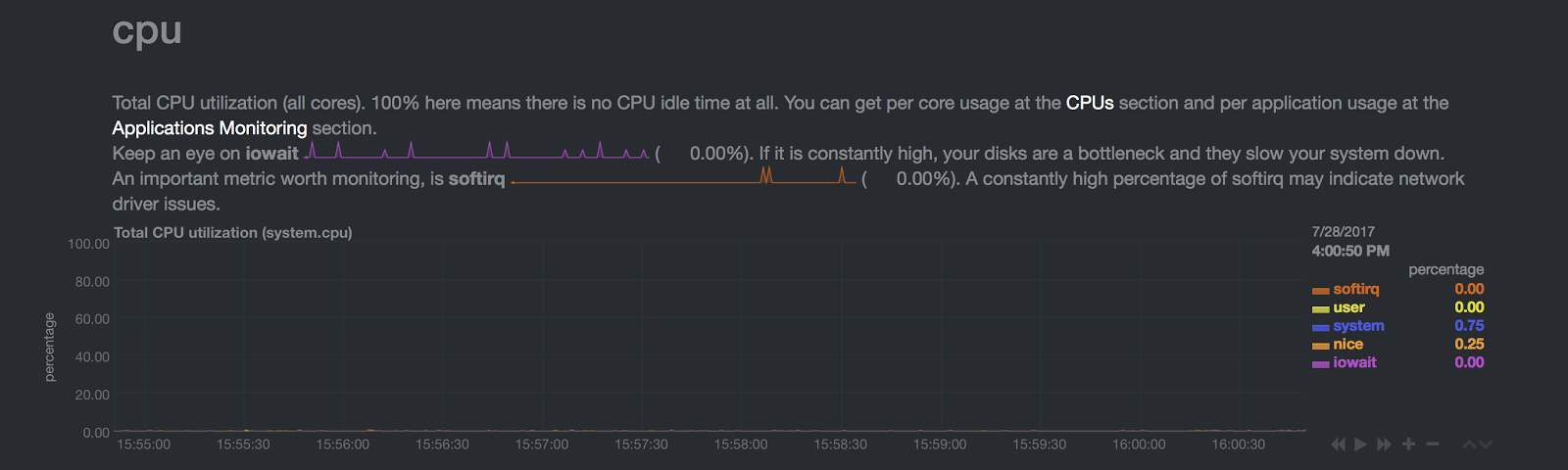
Task: Shrink chart height with up chevron
Action: pyautogui.click(x=1469, y=445)
